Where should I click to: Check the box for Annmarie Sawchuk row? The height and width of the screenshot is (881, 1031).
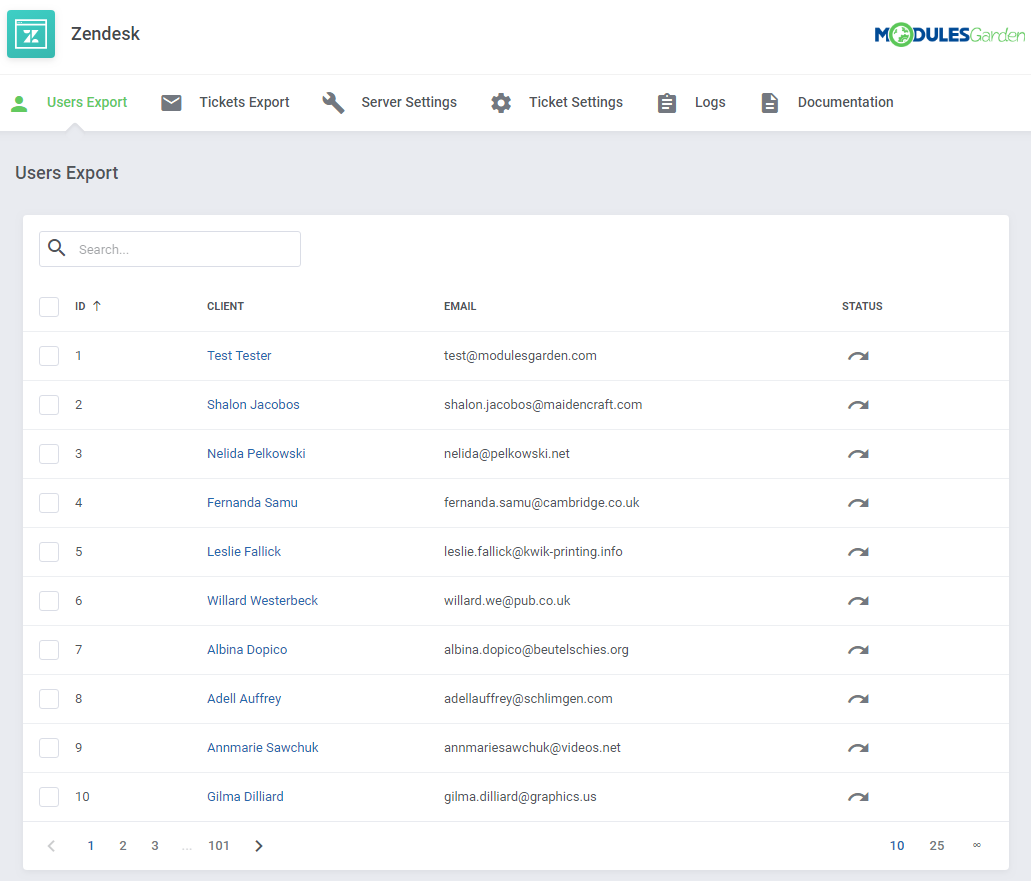coord(49,748)
